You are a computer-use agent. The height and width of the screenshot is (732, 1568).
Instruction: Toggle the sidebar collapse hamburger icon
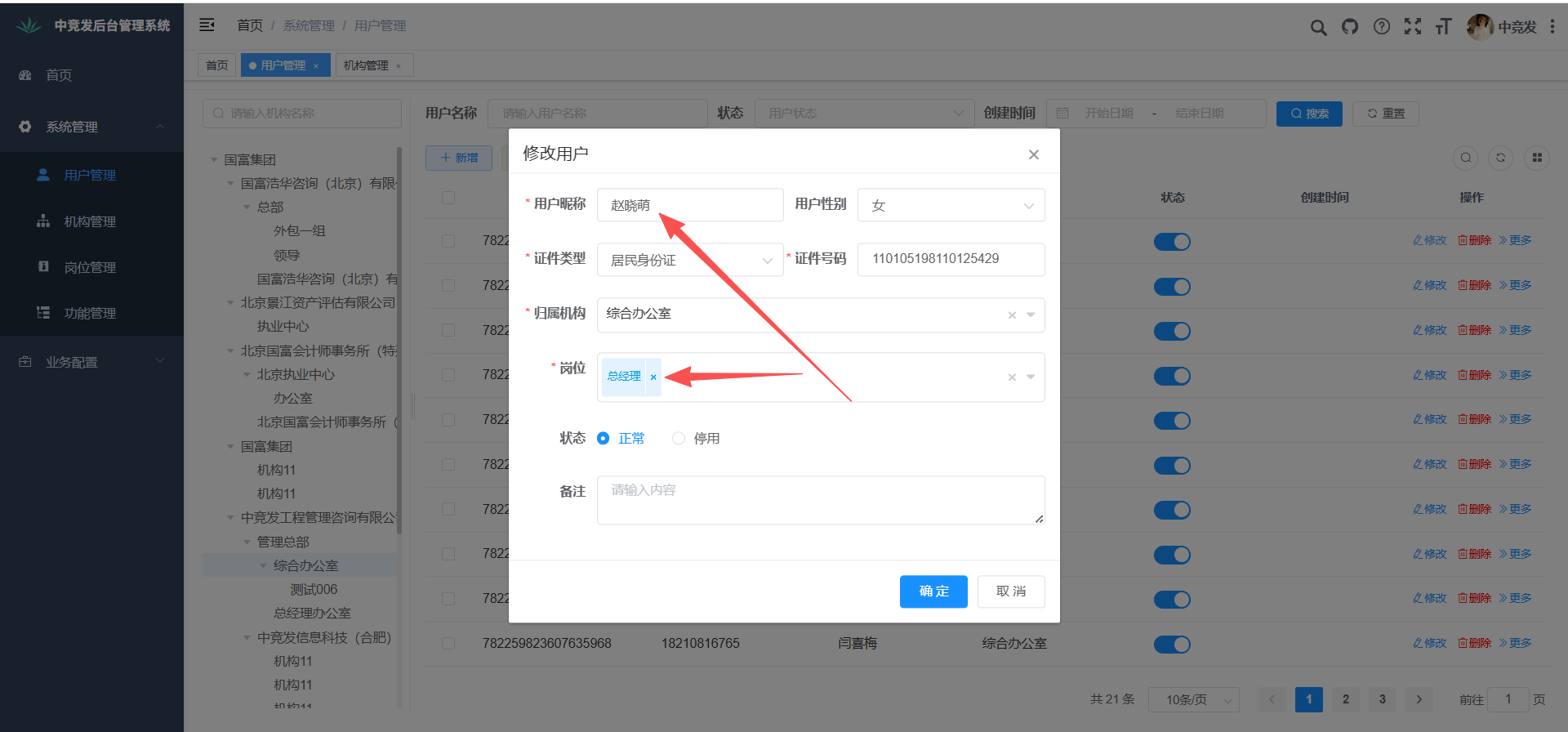[207, 25]
